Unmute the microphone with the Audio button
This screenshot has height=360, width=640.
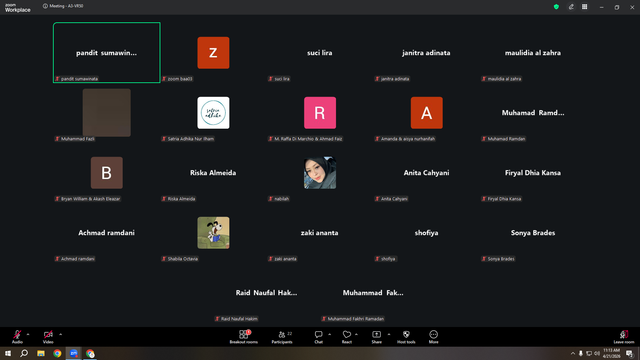(x=17, y=337)
